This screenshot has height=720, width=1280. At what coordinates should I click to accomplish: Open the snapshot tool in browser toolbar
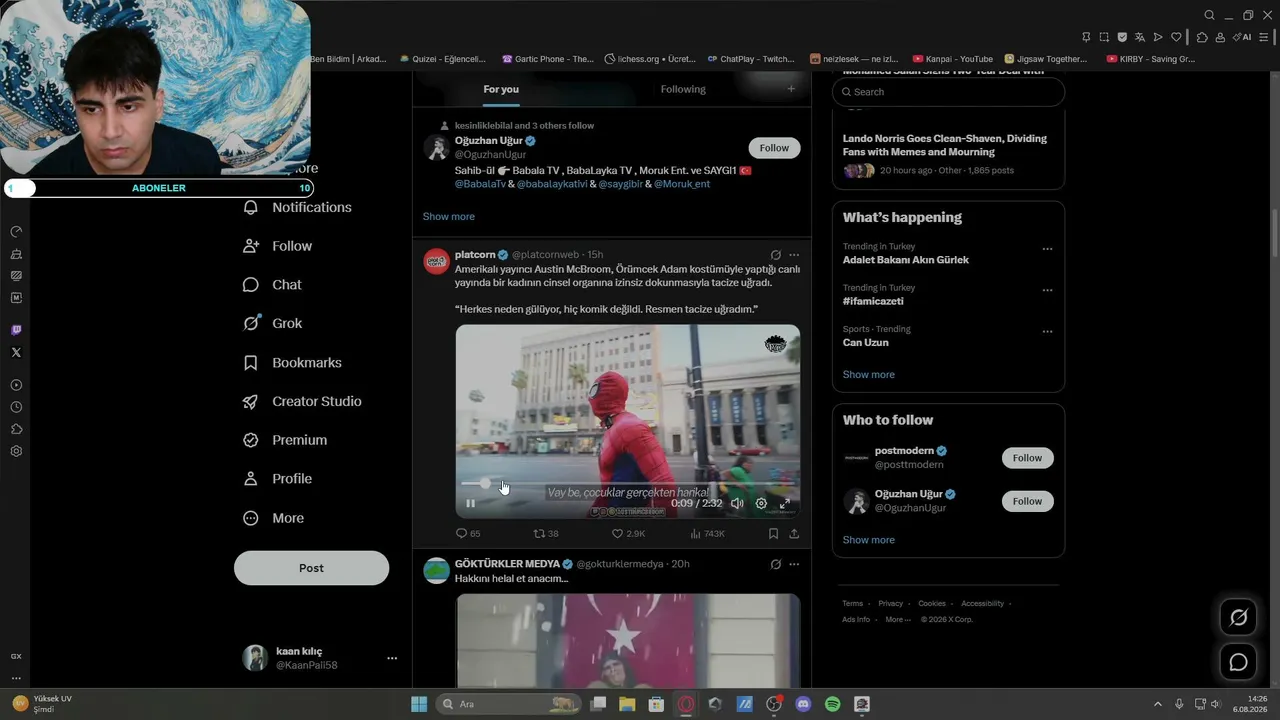coord(1104,37)
